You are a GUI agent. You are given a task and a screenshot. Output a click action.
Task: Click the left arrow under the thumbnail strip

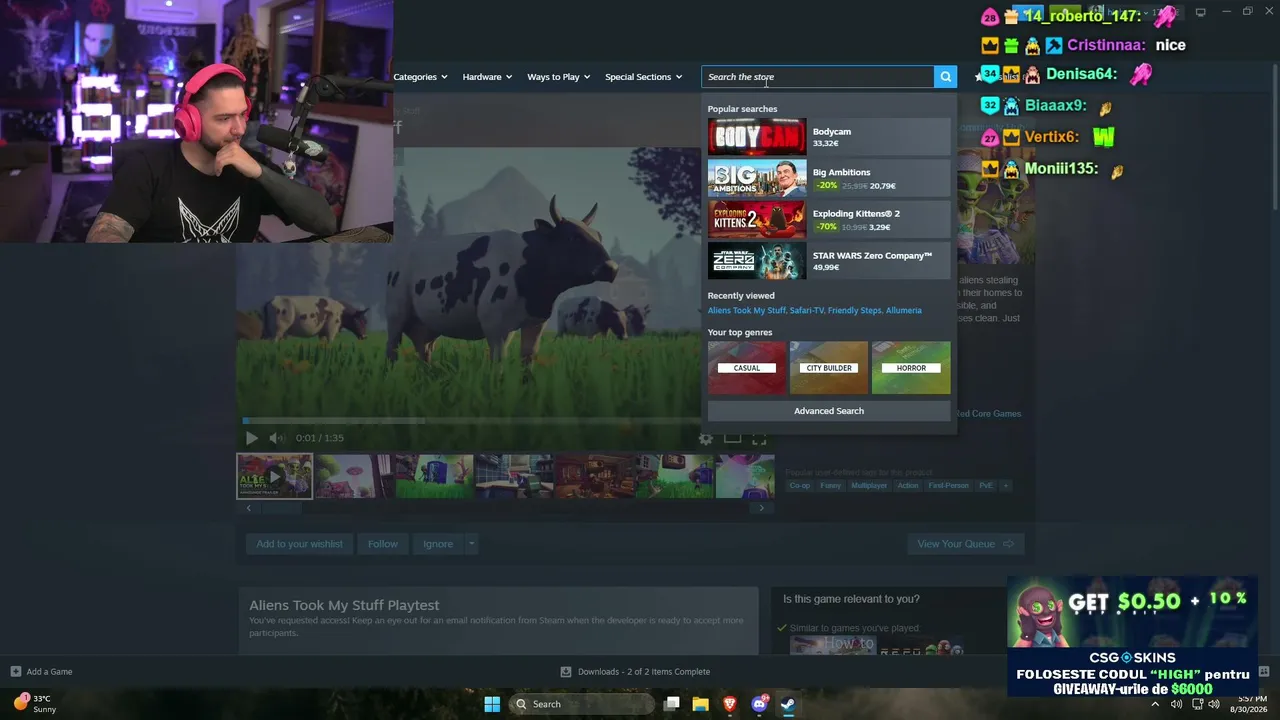coord(249,508)
